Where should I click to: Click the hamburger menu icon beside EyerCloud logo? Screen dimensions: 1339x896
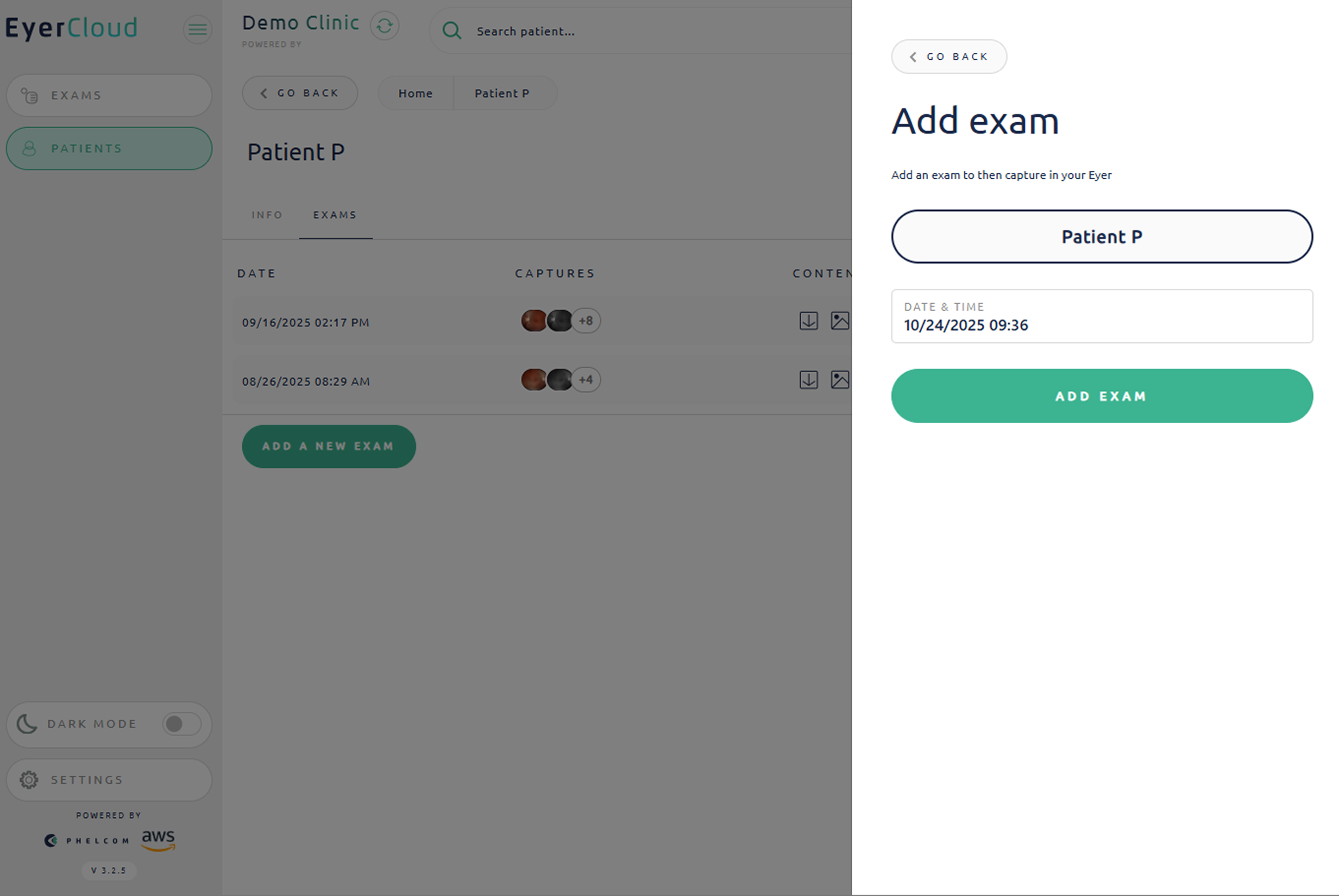coord(197,29)
